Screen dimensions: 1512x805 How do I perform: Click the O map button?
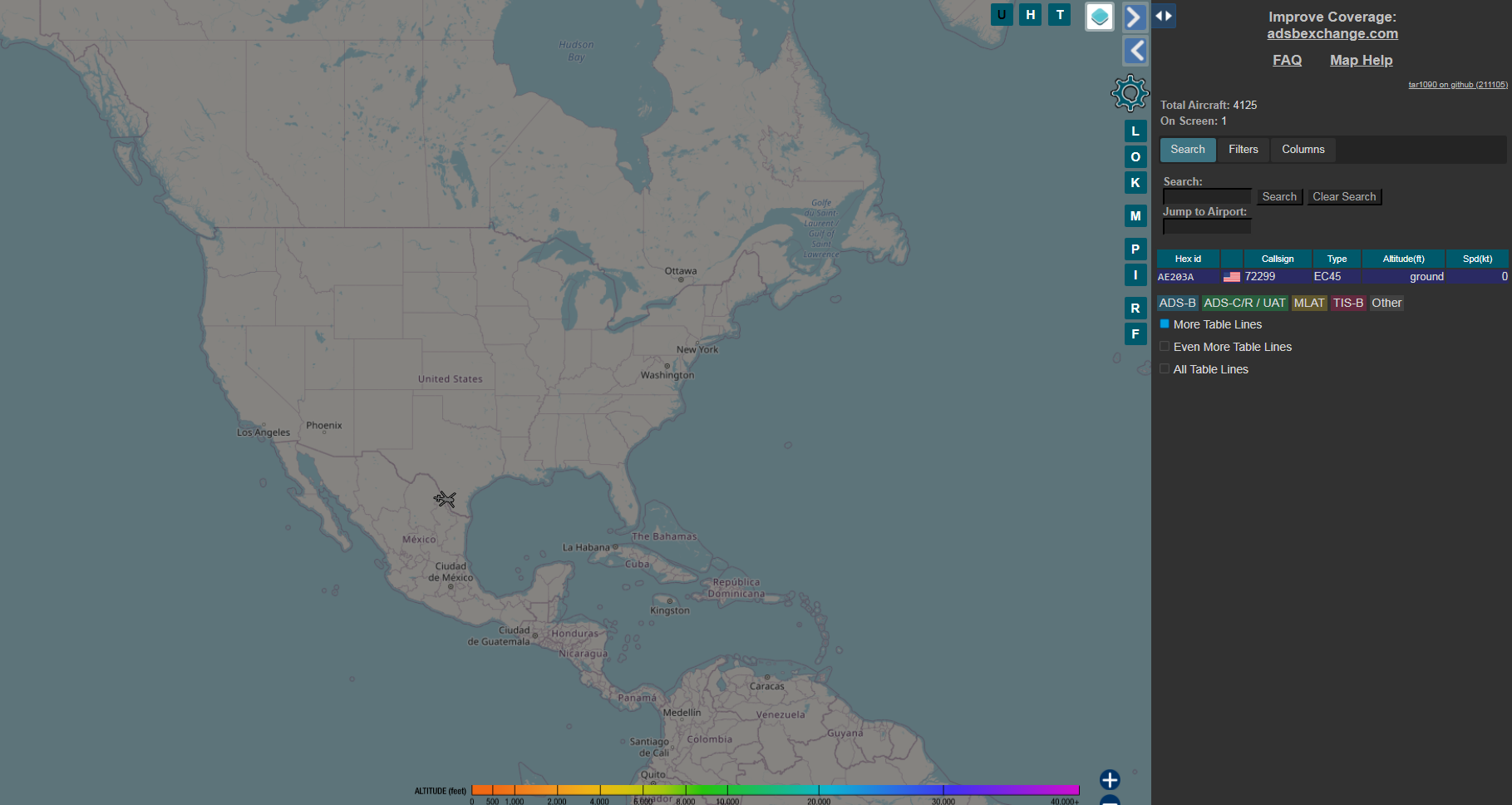click(x=1135, y=157)
